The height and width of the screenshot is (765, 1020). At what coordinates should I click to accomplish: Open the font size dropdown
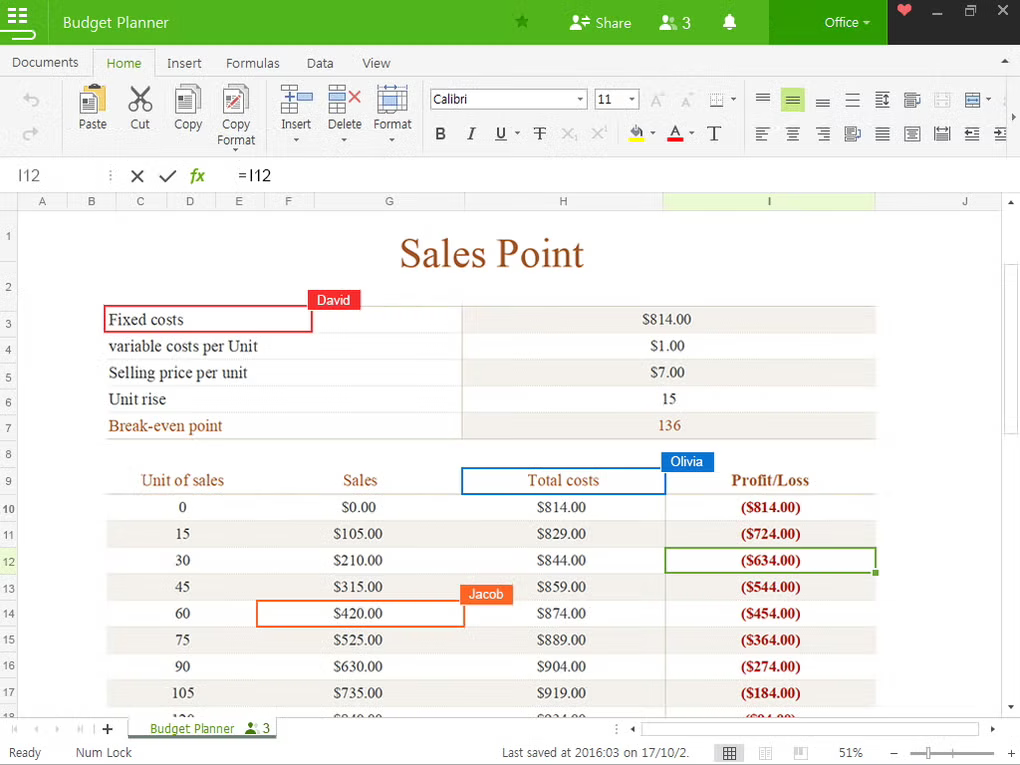coord(631,99)
